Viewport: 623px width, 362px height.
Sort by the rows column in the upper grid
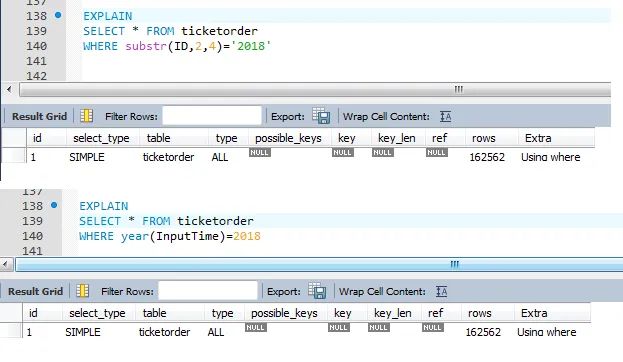click(484, 138)
